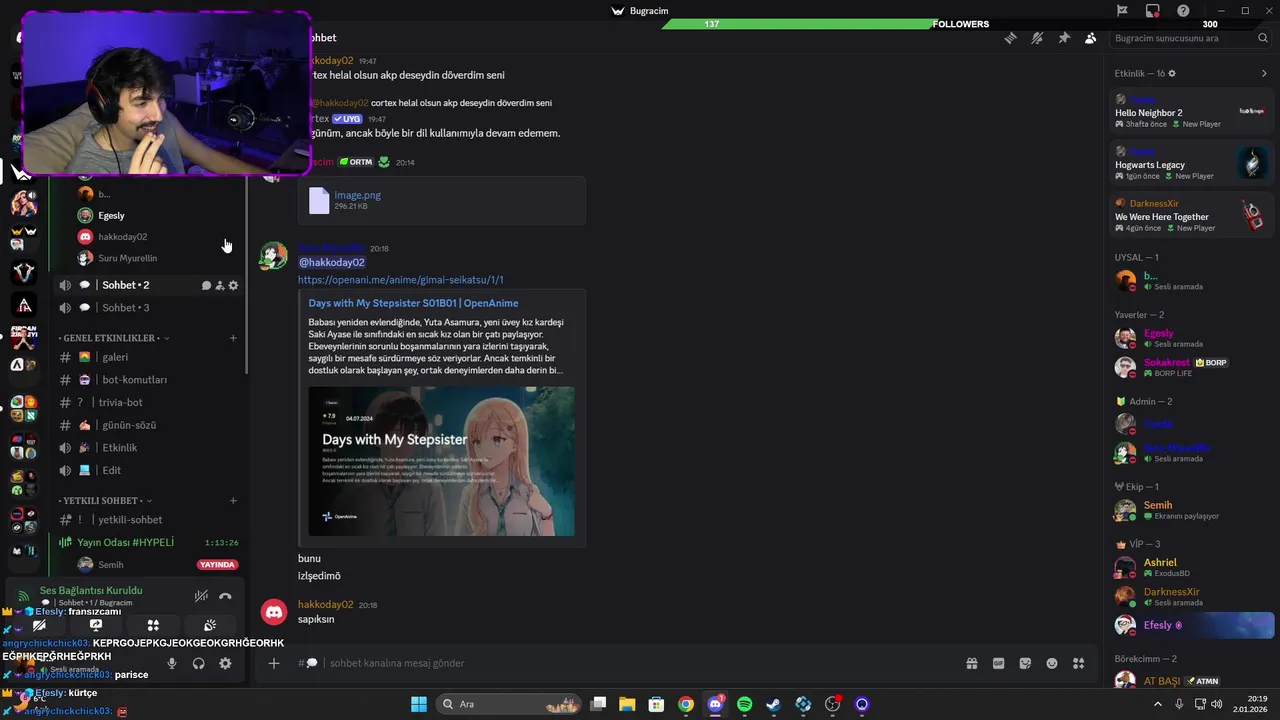Image resolution: width=1280 pixels, height=720 pixels.
Task: Open the Etkinlik settings gear icon
Action: (1172, 73)
